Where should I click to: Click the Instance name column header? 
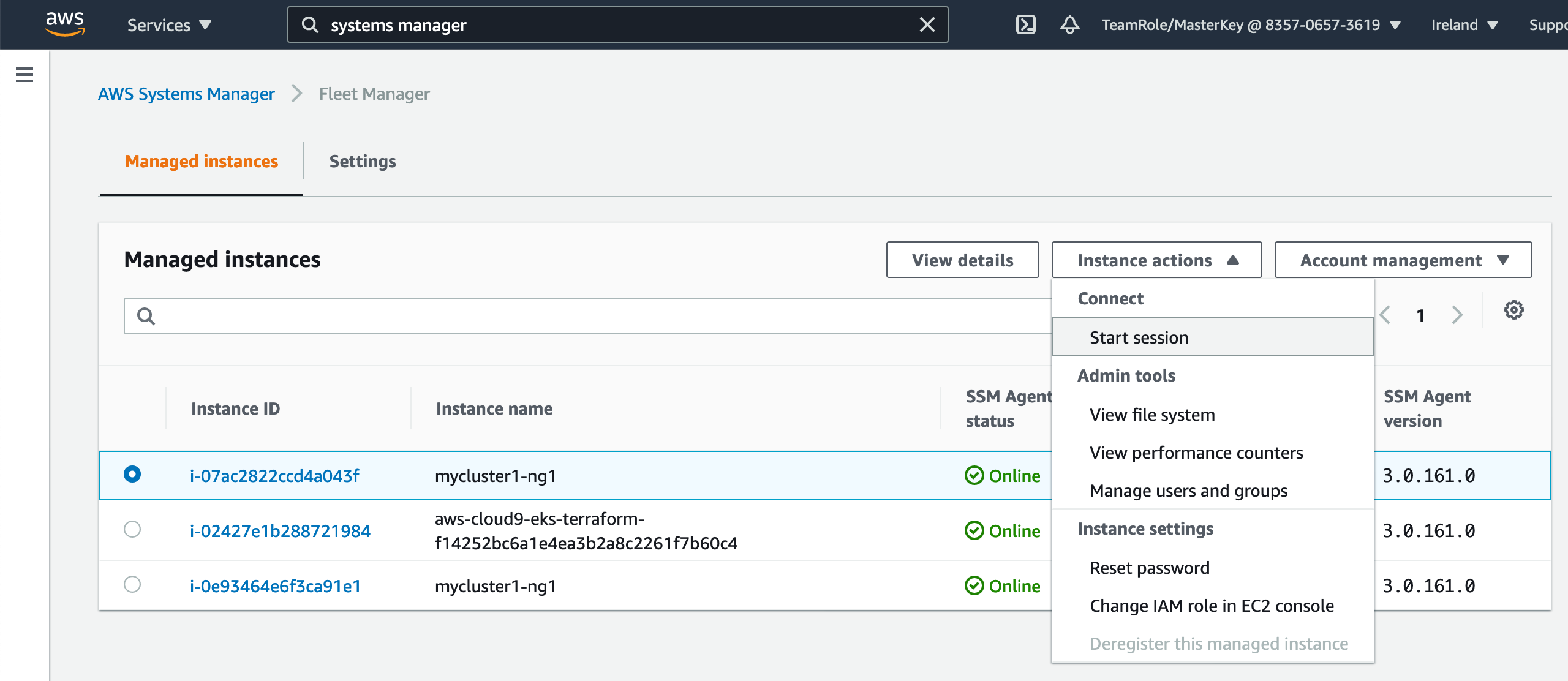click(494, 408)
